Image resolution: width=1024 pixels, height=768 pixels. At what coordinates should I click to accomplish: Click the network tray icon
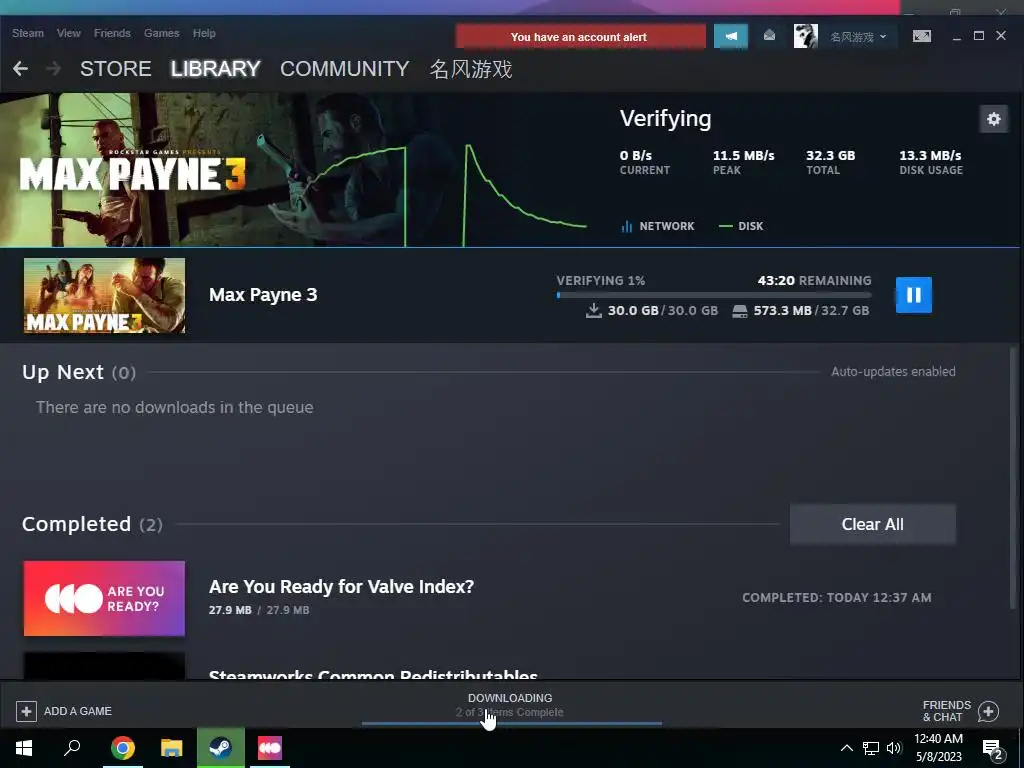(x=871, y=748)
